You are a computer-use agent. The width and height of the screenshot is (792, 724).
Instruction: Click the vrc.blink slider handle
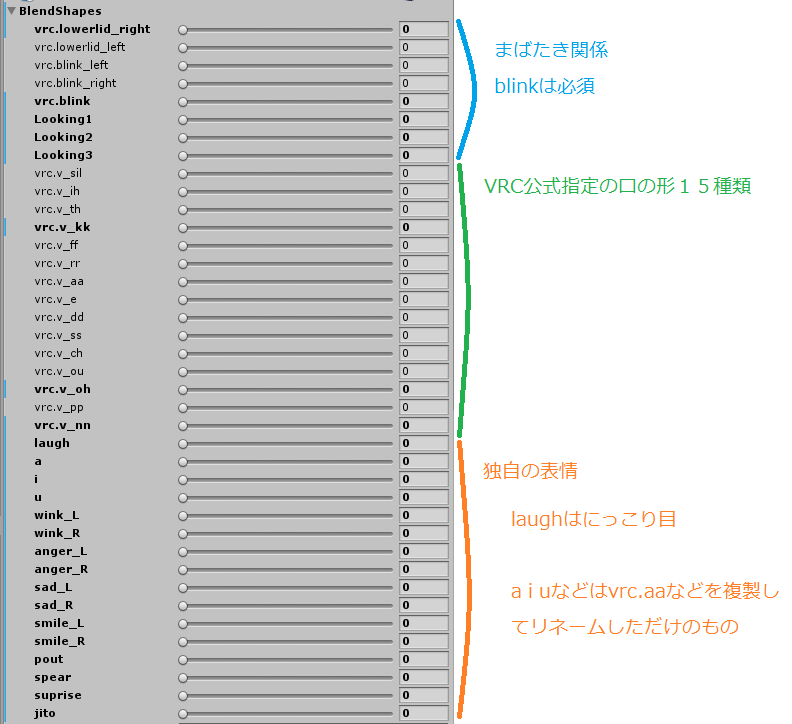(x=183, y=102)
